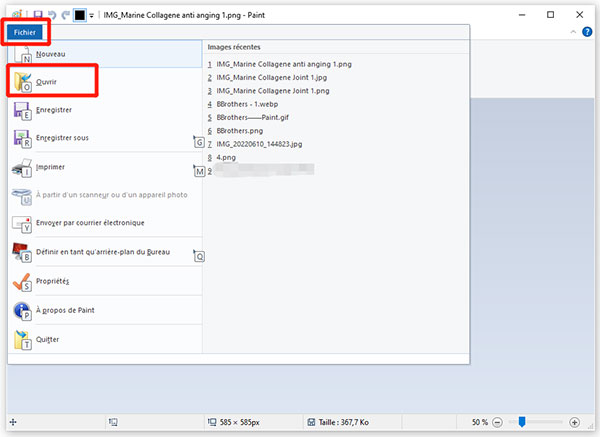Click the zoom in plus button
The height and width of the screenshot is (437, 600).
(x=574, y=422)
